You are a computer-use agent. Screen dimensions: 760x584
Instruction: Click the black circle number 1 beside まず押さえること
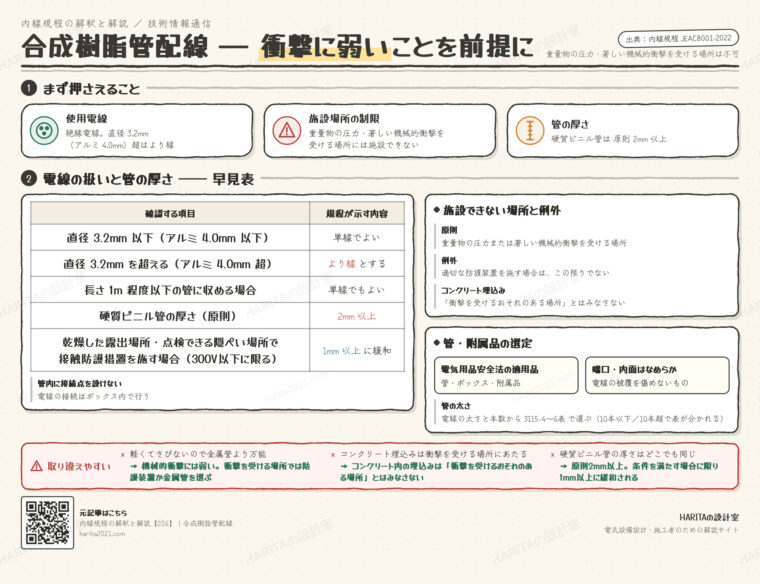(x=29, y=88)
